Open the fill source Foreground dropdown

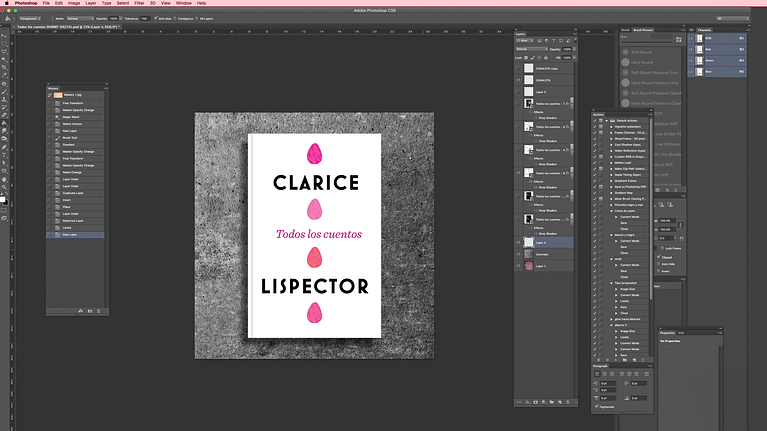[x=32, y=18]
